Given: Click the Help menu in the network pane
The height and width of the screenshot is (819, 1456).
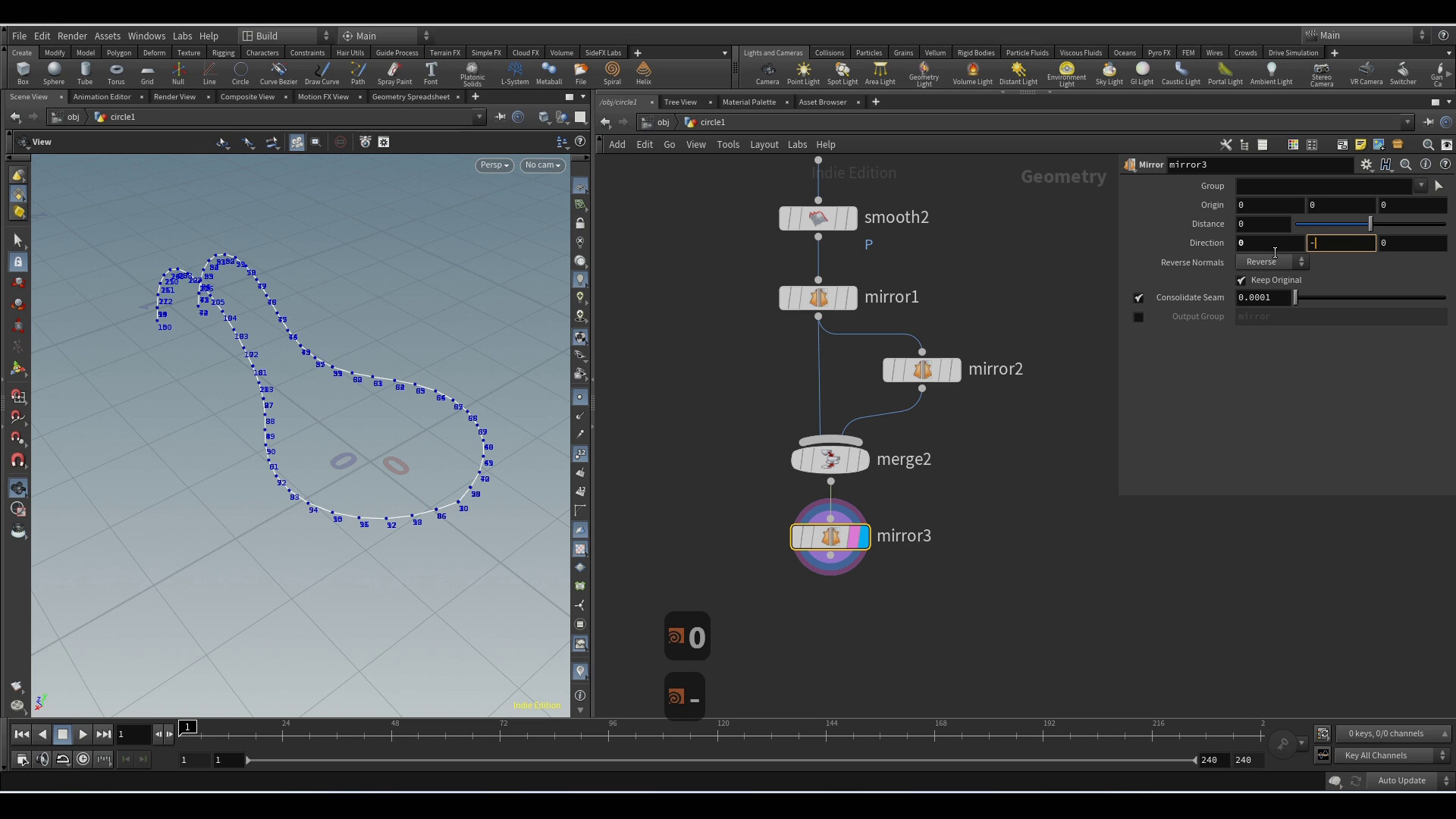Looking at the screenshot, I should [x=826, y=144].
